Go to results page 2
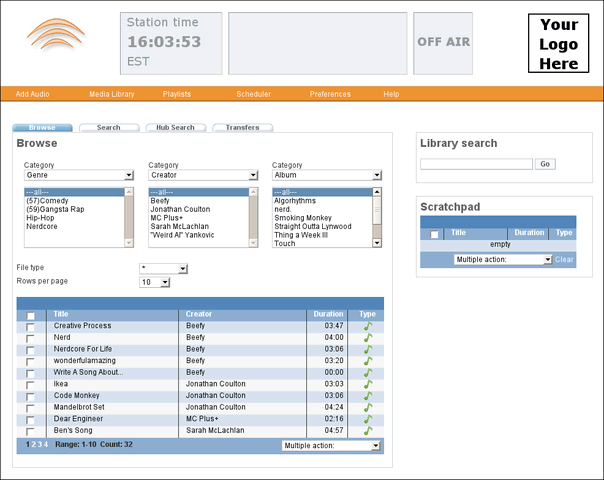This screenshot has width=604, height=480. (34, 445)
